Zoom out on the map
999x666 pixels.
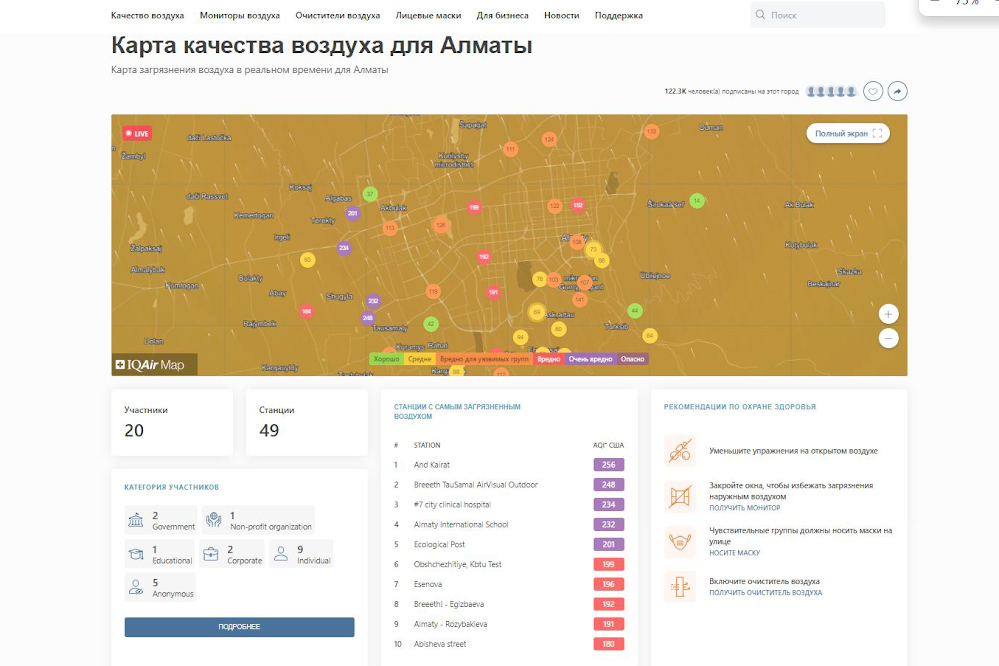click(x=888, y=338)
